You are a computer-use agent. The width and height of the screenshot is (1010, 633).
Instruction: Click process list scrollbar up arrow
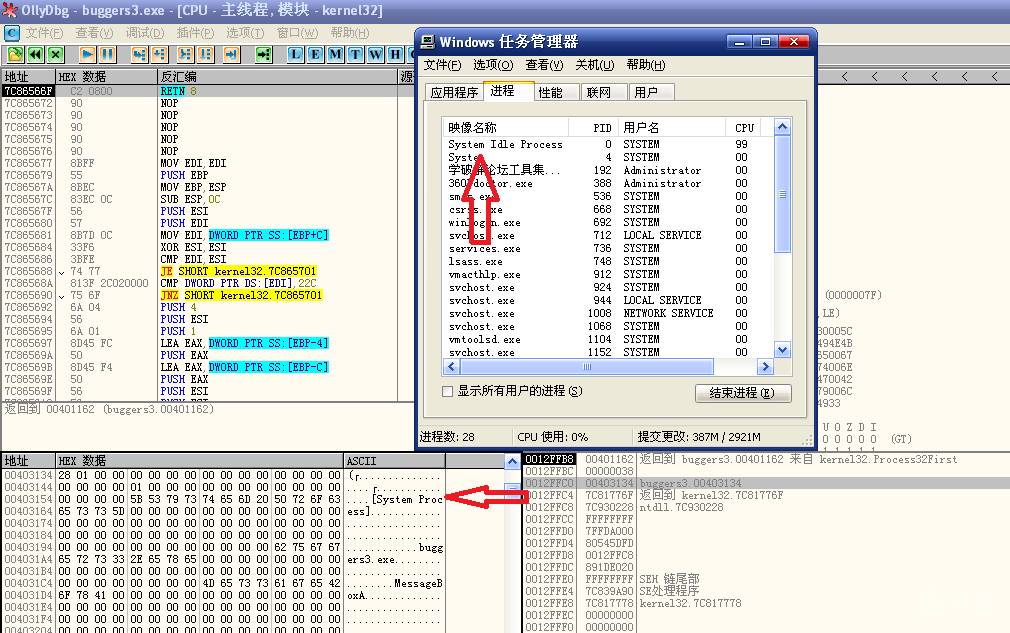(783, 126)
